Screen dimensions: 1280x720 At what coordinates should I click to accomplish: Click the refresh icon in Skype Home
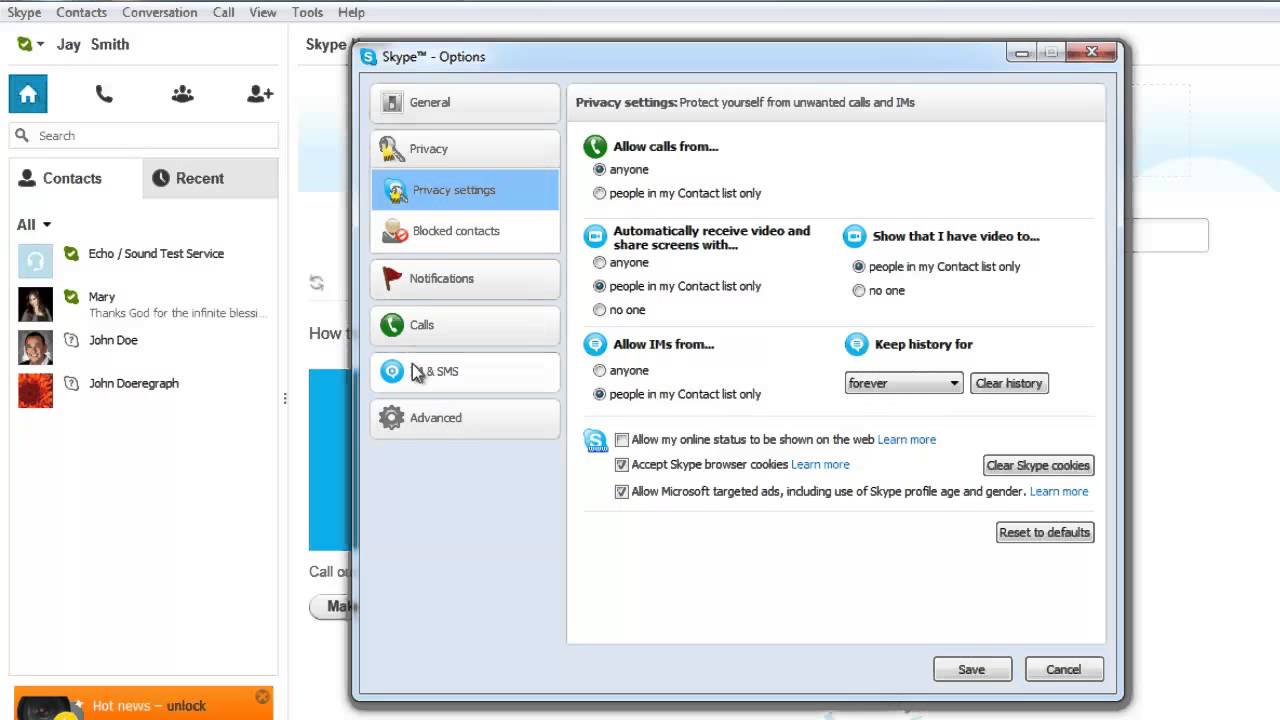(x=317, y=283)
